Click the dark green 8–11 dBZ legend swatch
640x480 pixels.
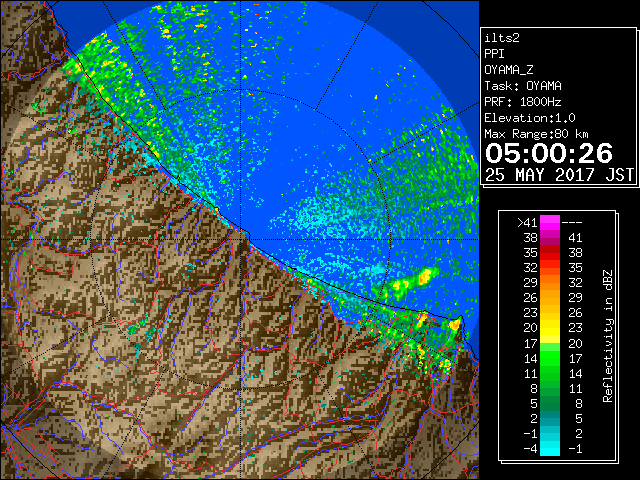tap(550, 388)
